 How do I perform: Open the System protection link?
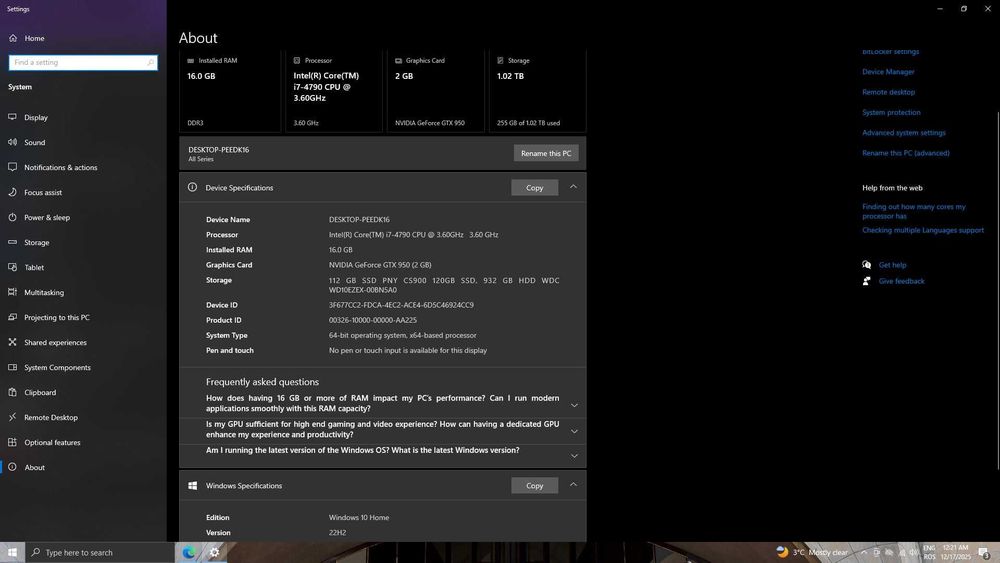tap(891, 113)
